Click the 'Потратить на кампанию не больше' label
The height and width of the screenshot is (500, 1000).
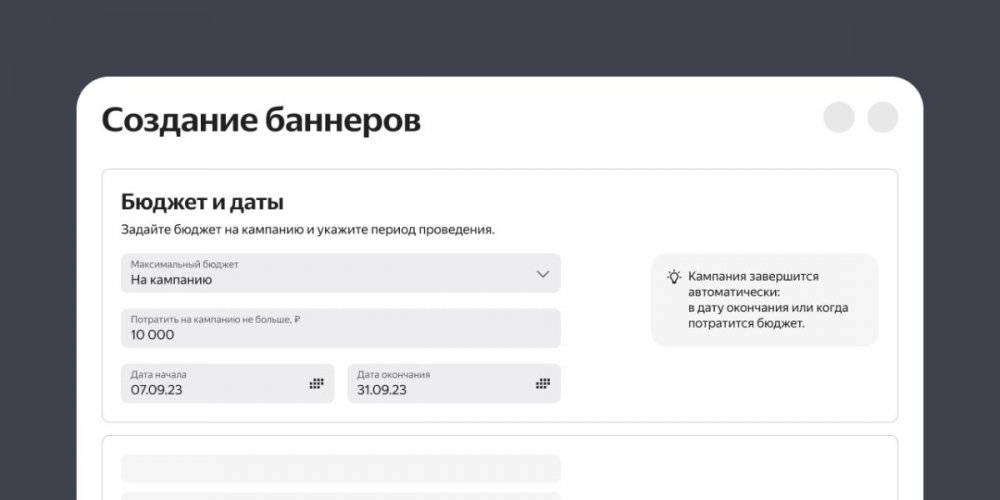216,319
